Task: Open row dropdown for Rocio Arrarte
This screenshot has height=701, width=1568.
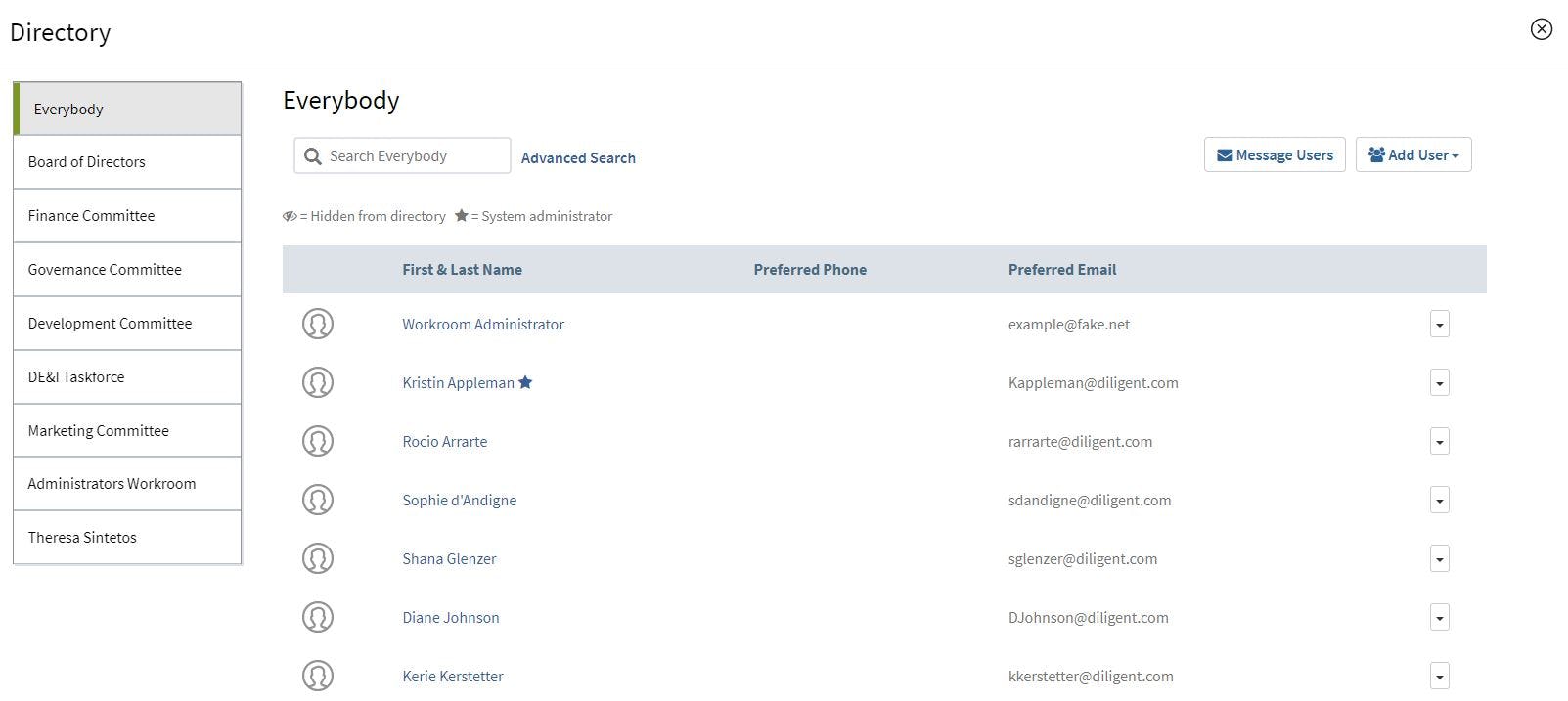Action: point(1439,442)
